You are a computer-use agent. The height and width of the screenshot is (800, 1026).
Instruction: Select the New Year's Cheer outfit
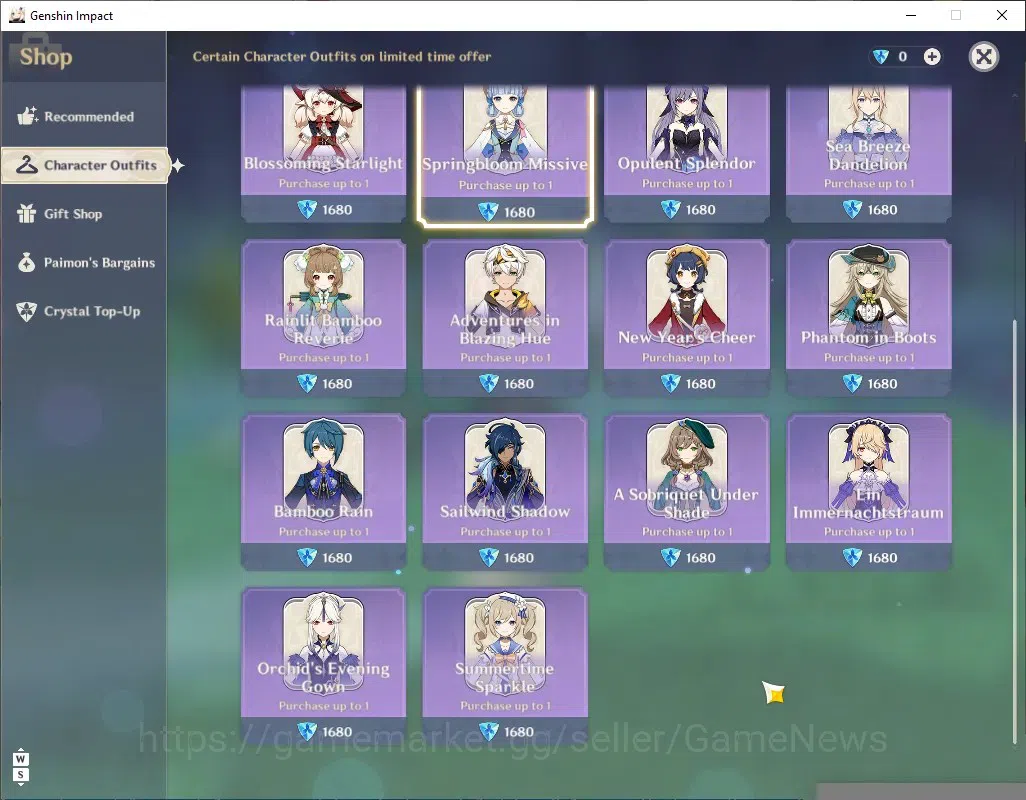[x=686, y=318]
